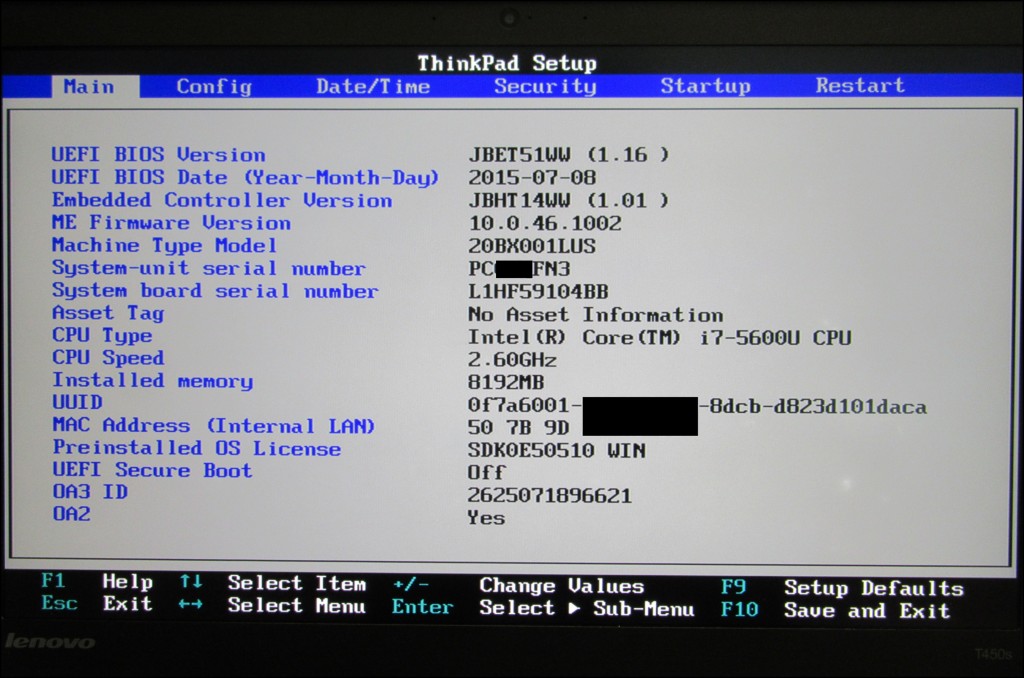Click the OA3 ID value '2625071896621'
The height and width of the screenshot is (678, 1024).
click(x=550, y=496)
